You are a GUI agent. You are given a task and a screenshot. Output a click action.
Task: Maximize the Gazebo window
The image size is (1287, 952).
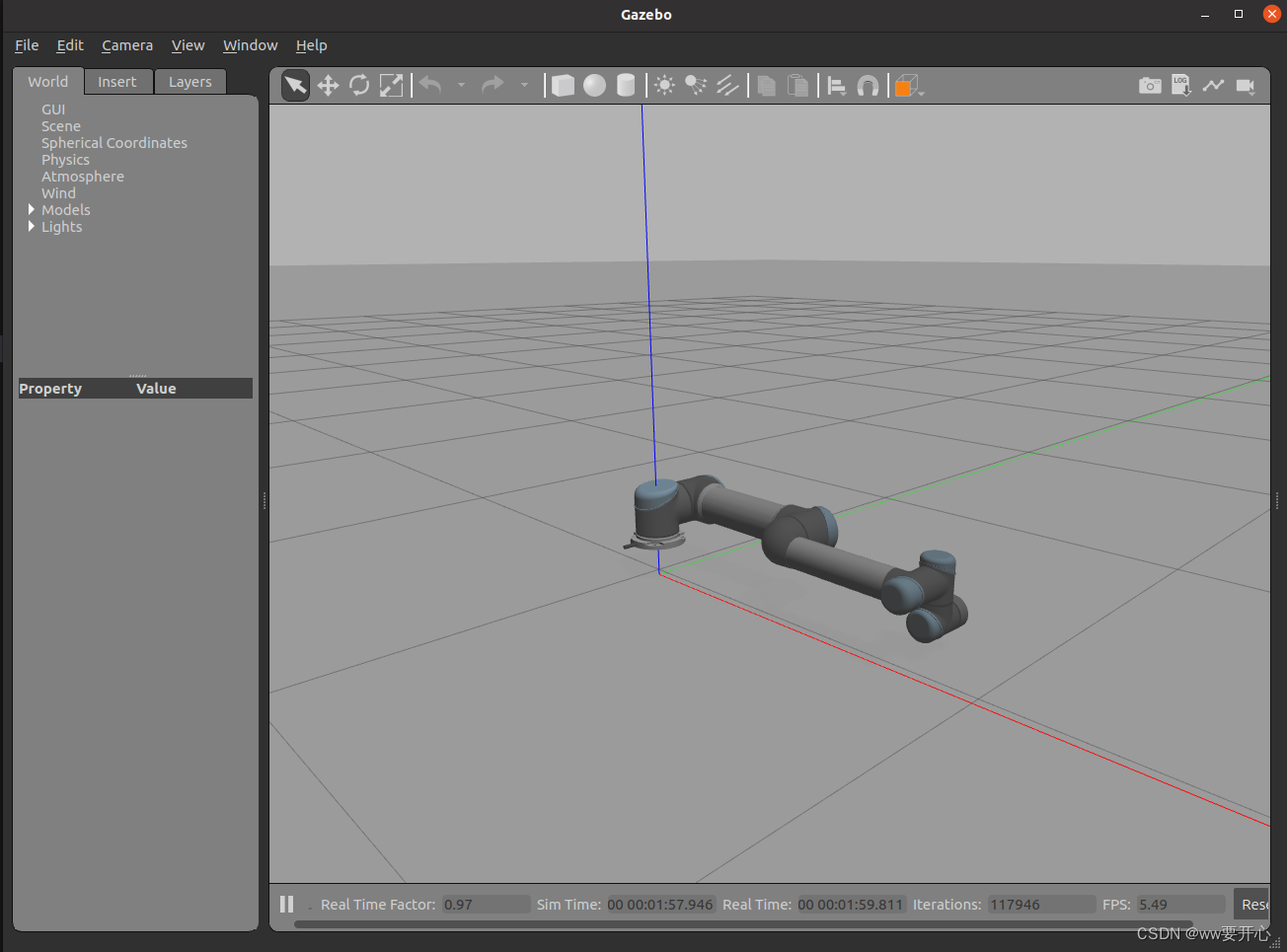pos(1239,14)
